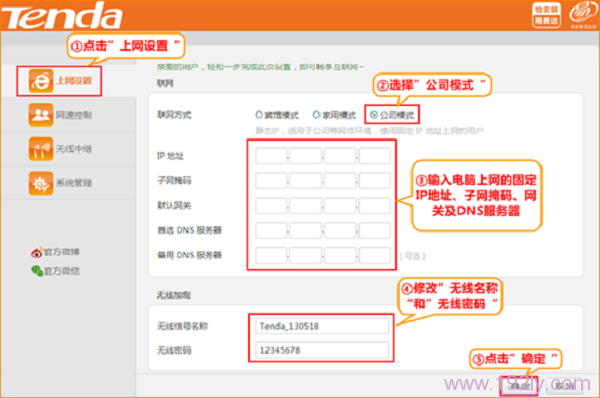This screenshot has height=398, width=600.
Task: Click the third octet box of 首选 DNS 服务器
Action: pos(340,230)
